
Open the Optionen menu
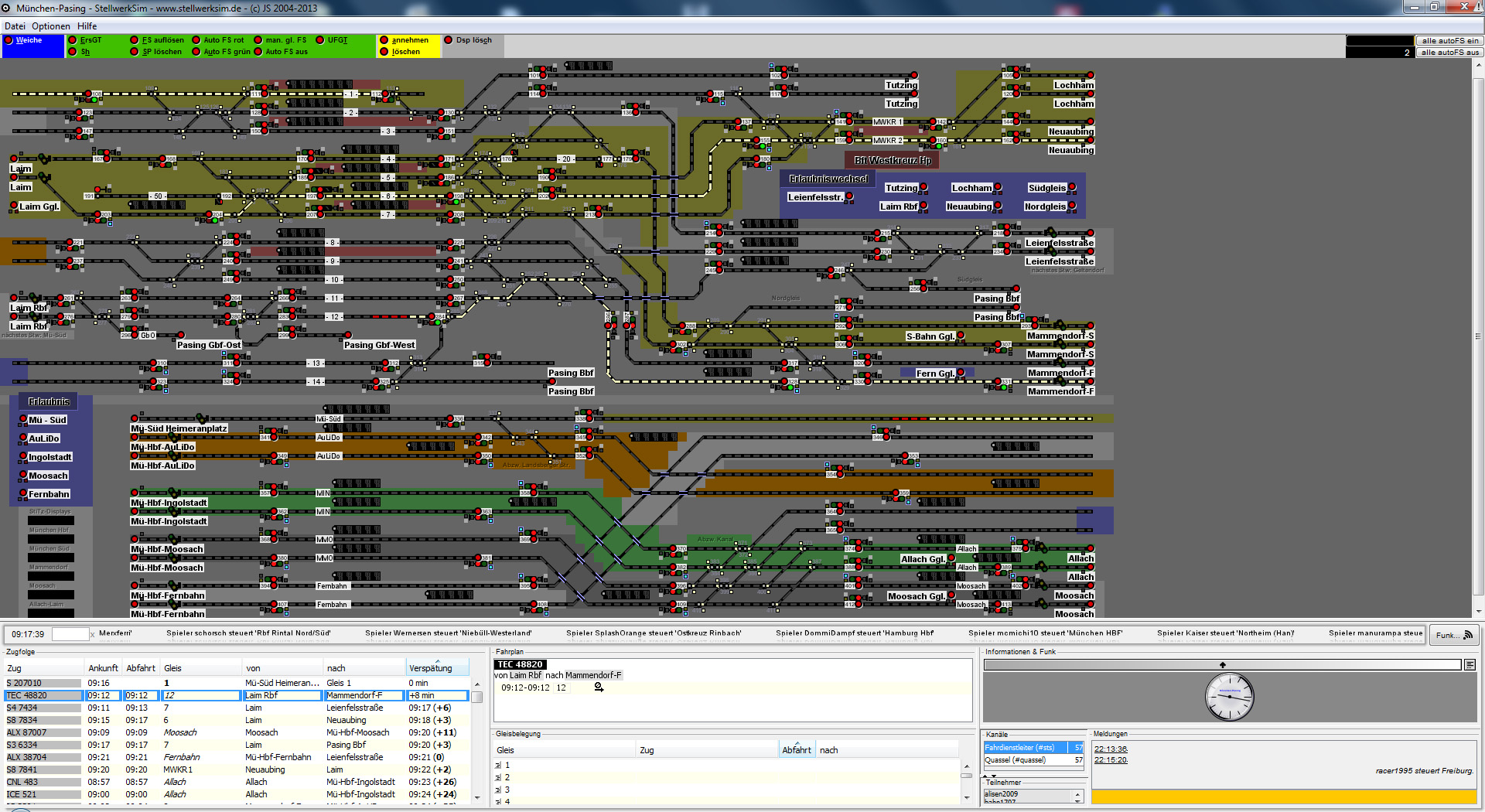[51, 26]
